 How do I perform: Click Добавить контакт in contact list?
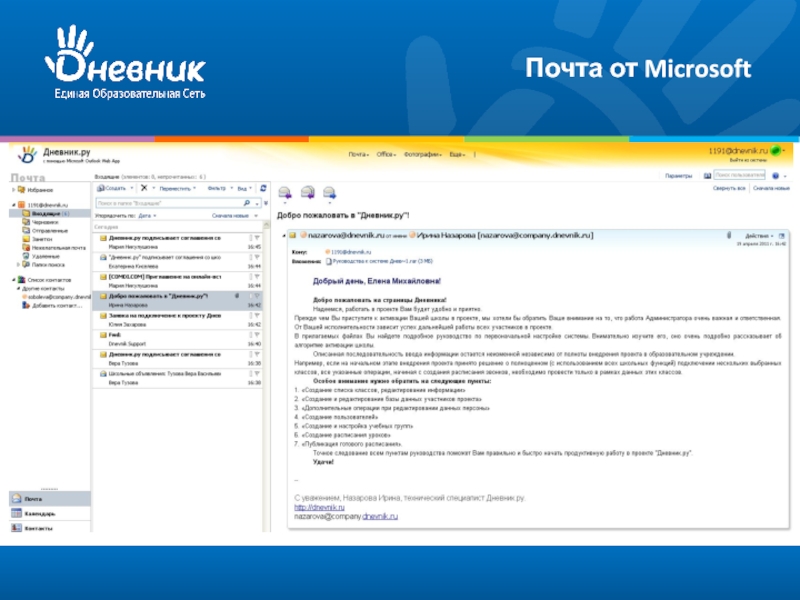pyautogui.click(x=57, y=305)
